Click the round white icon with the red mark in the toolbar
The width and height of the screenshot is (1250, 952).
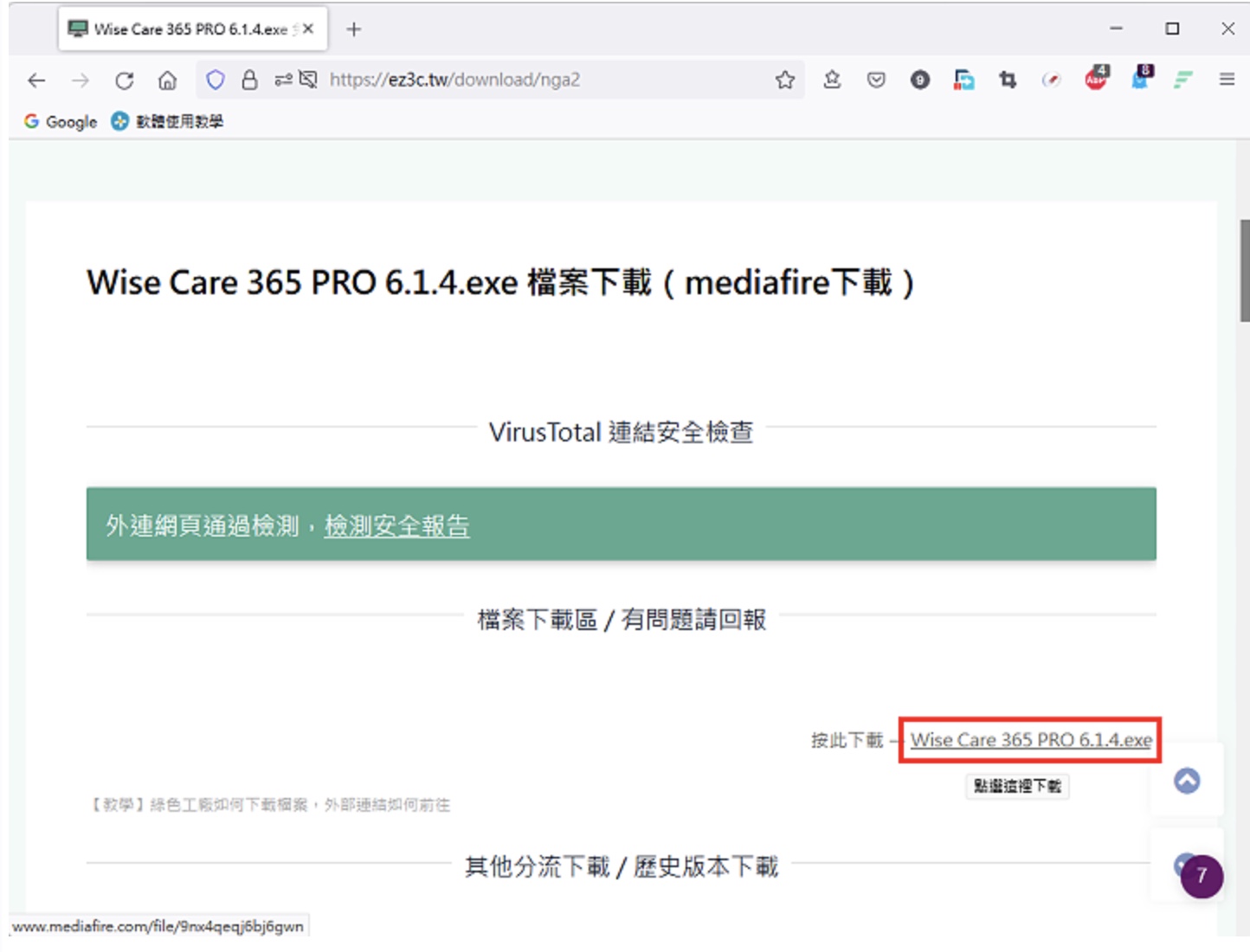point(1051,80)
